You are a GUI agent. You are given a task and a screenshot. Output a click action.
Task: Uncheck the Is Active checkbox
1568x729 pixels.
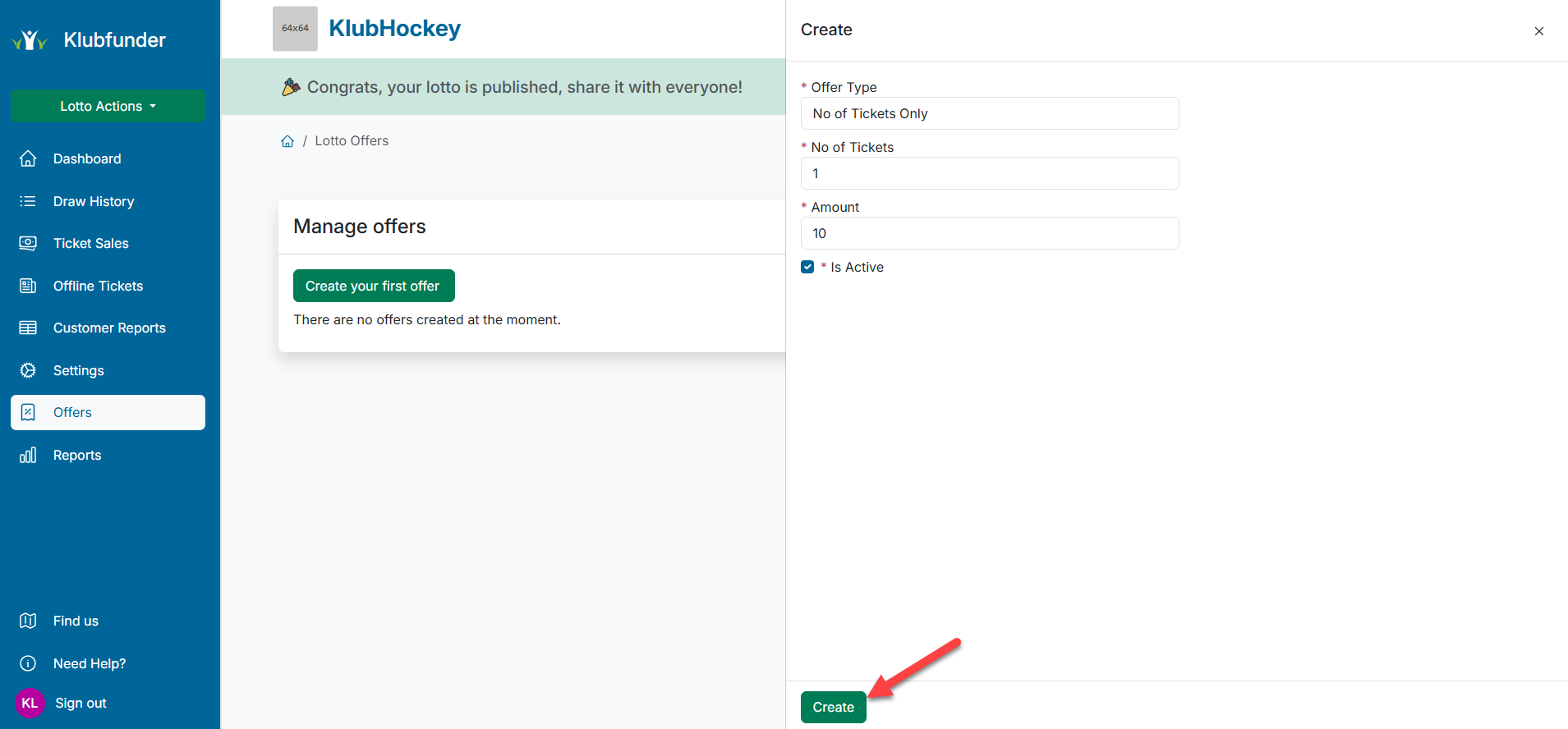point(807,267)
